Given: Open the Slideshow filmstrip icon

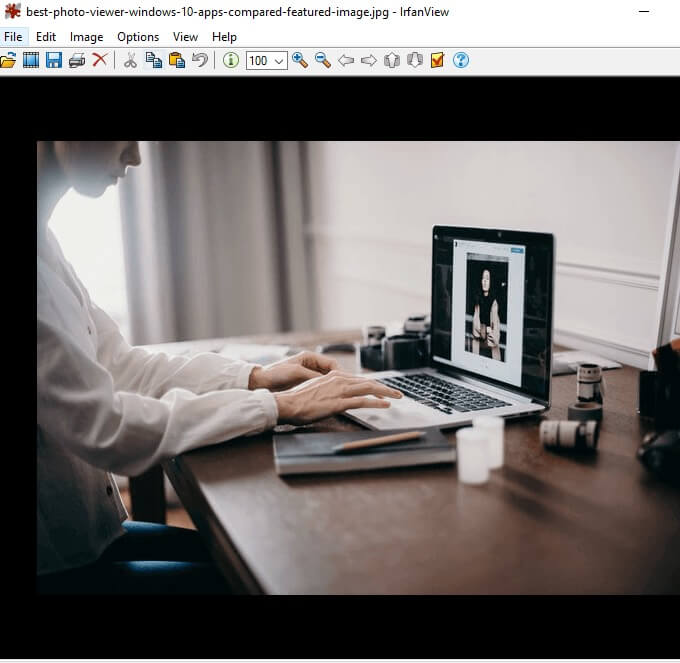Looking at the screenshot, I should (31, 60).
